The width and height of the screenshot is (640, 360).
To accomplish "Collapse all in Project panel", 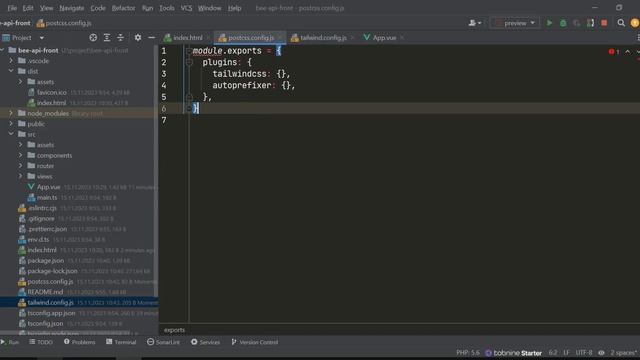I will click(x=120, y=38).
